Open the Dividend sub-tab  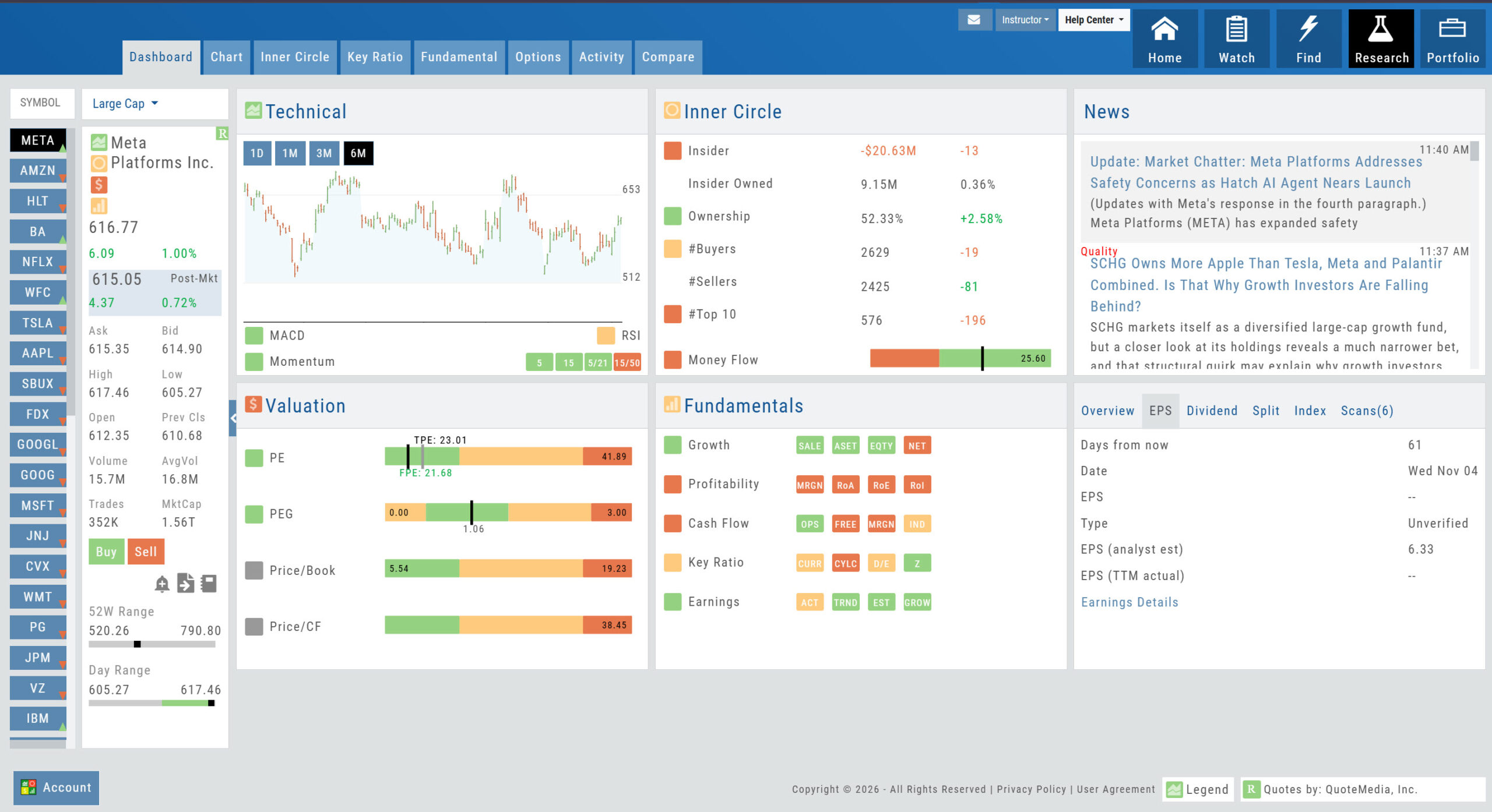[1212, 411]
